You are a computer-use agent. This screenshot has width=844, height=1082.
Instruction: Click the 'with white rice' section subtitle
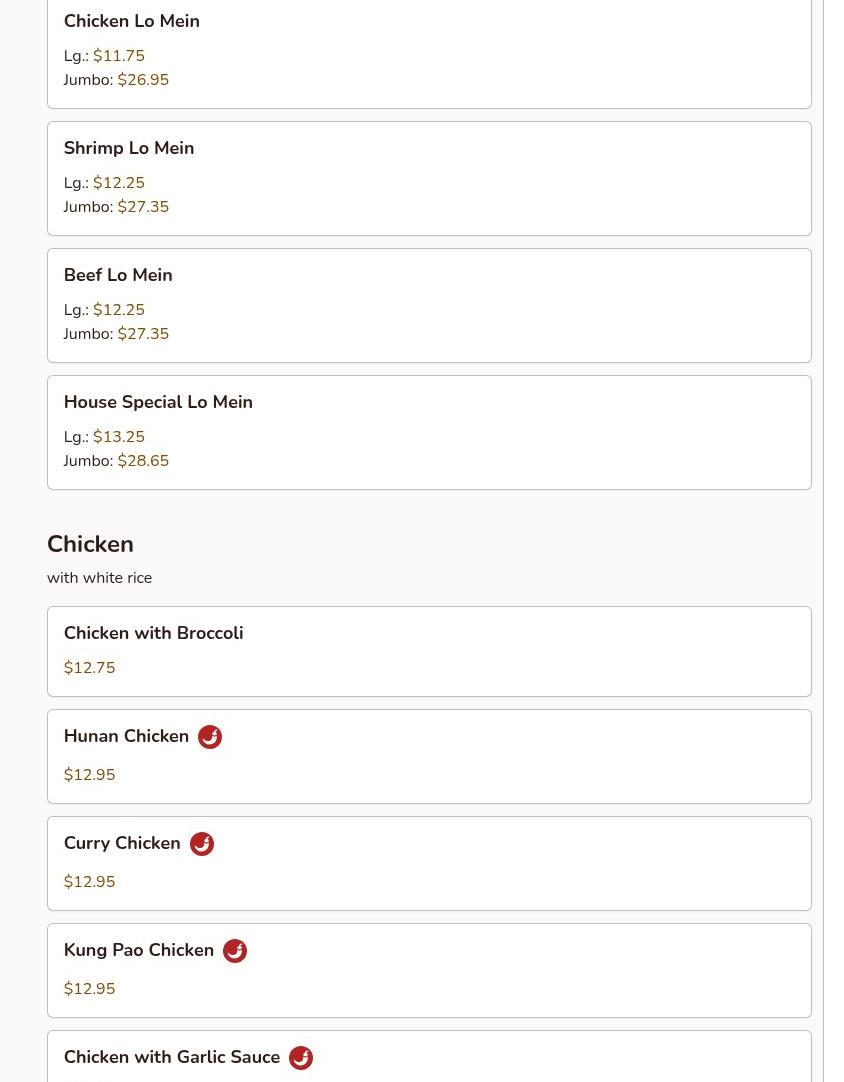tap(99, 578)
